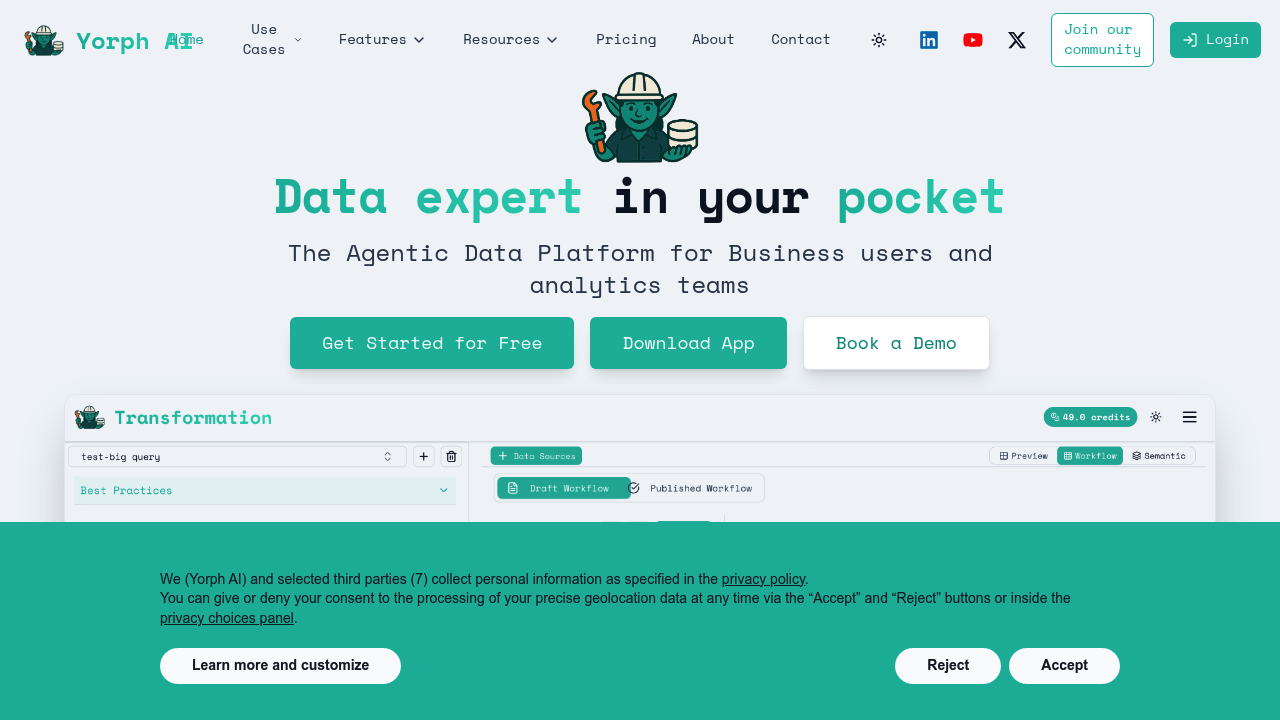This screenshot has height=720, width=1280.
Task: Open the Resources dropdown
Action: pyautogui.click(x=510, y=40)
